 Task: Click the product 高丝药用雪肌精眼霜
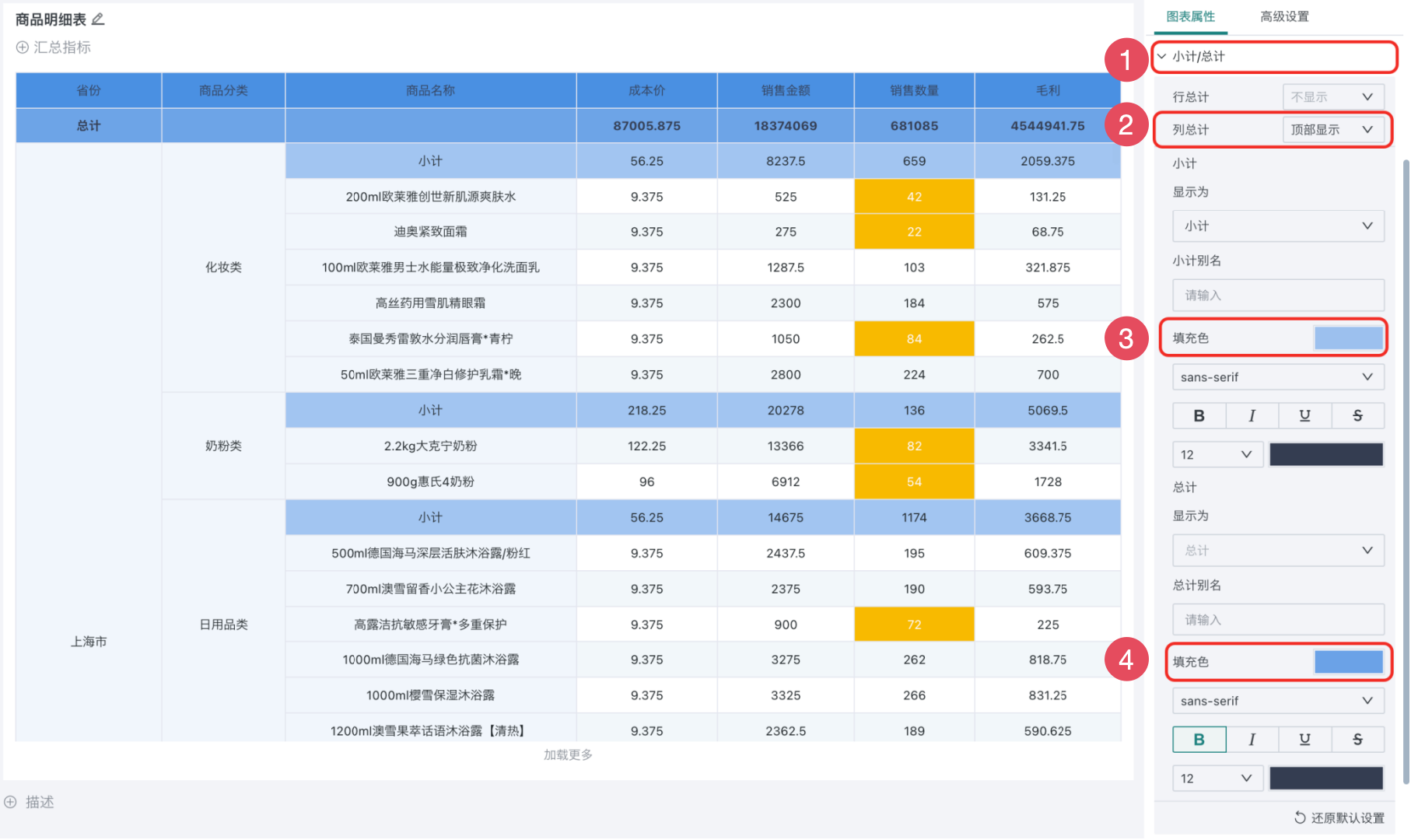point(431,303)
